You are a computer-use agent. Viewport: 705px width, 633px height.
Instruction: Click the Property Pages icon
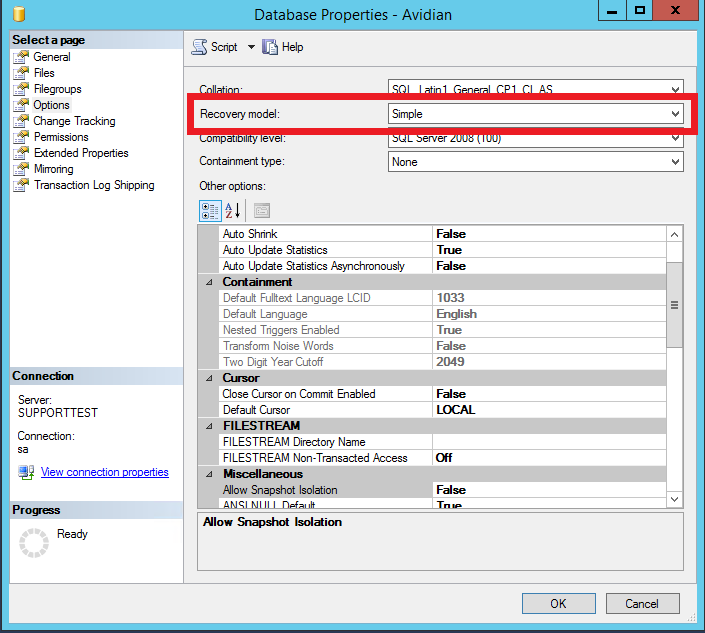(x=262, y=211)
